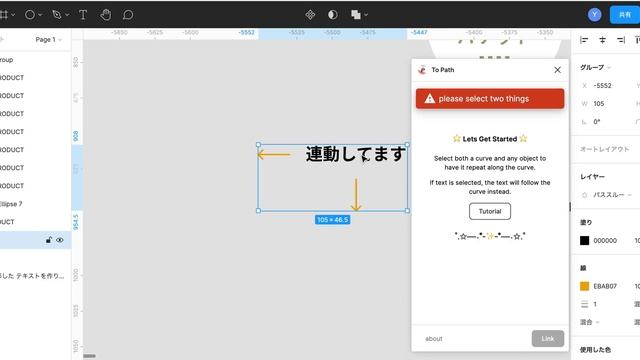Click the レイヤー section header
This screenshot has height=360, width=640.
point(592,177)
